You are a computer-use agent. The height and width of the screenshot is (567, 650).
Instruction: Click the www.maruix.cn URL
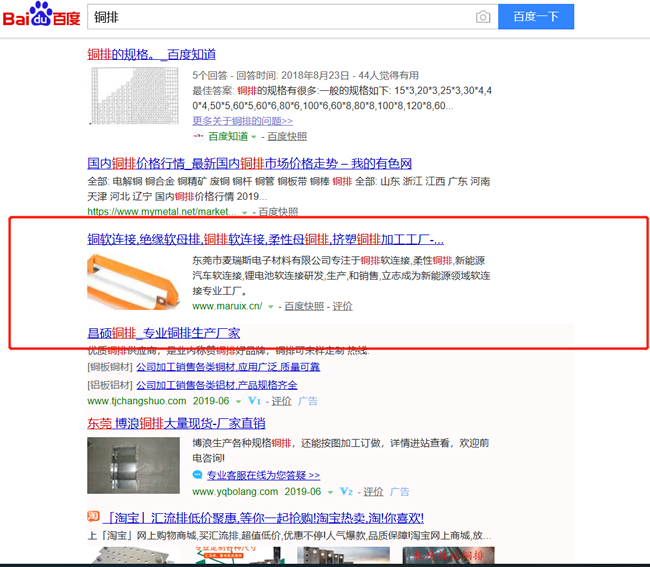[227, 306]
